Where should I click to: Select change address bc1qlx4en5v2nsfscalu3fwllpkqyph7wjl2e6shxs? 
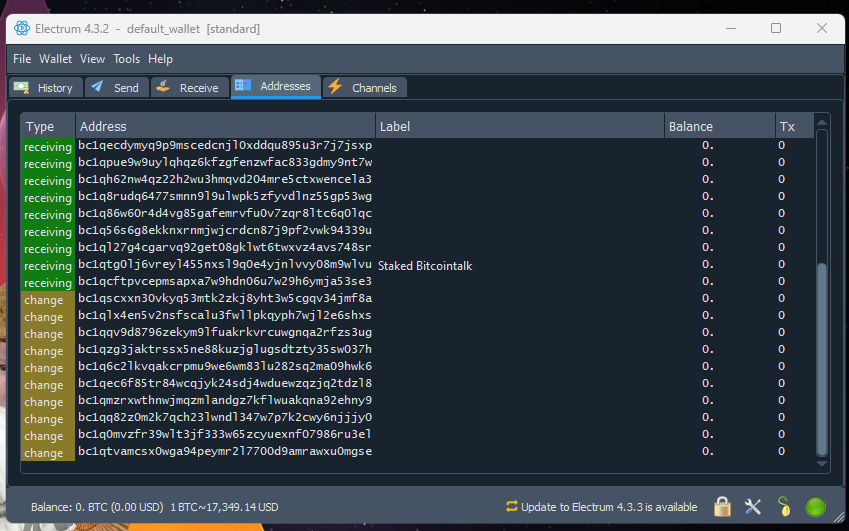click(x=225, y=316)
